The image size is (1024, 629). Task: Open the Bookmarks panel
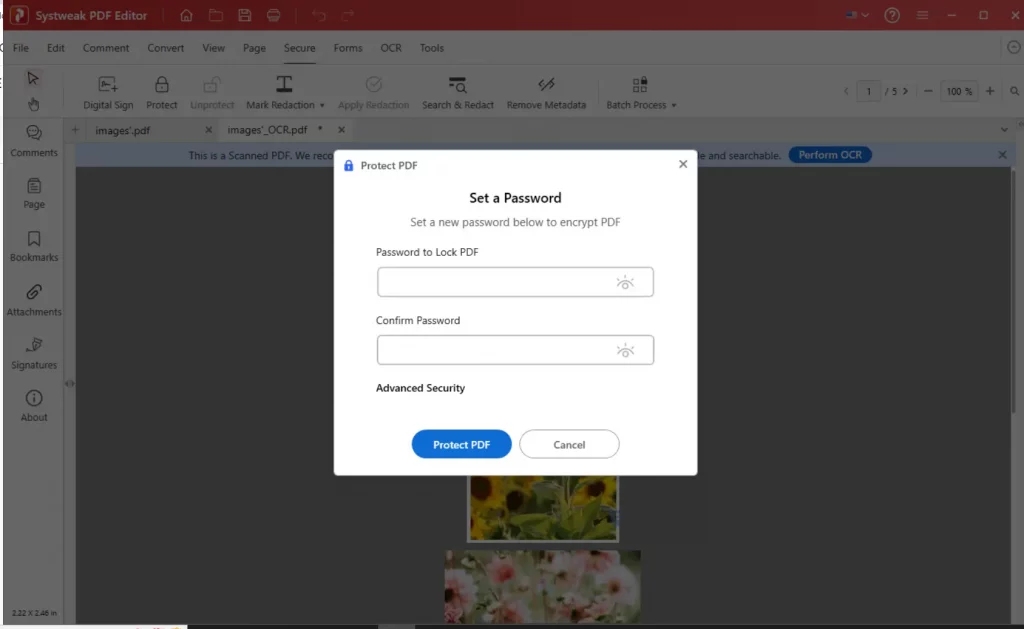33,248
